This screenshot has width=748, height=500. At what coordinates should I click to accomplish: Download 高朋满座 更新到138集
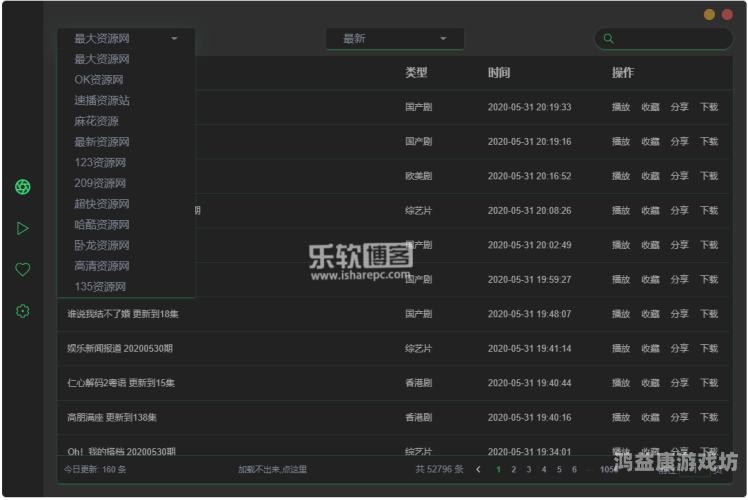(709, 417)
